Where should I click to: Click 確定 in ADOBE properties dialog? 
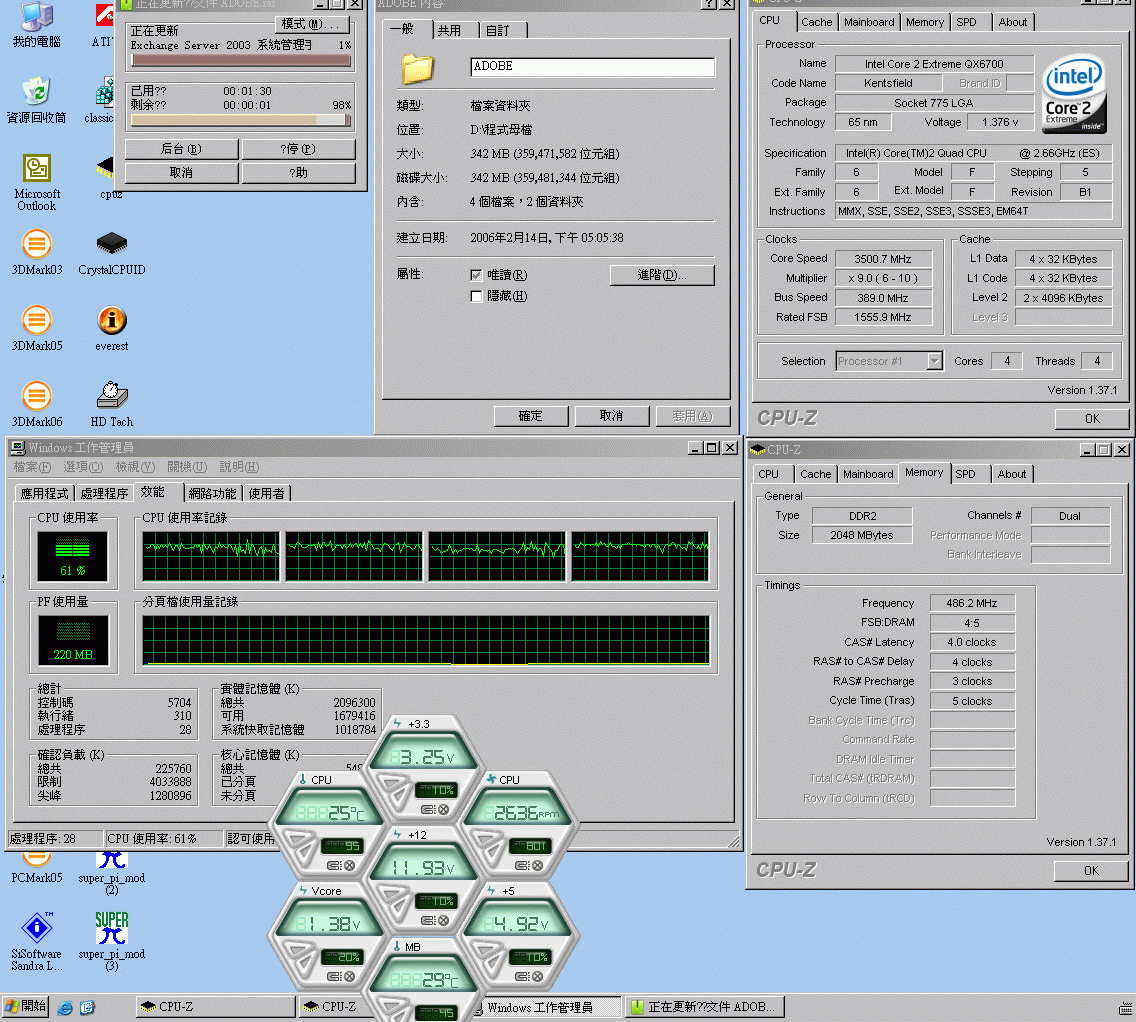[x=530, y=416]
